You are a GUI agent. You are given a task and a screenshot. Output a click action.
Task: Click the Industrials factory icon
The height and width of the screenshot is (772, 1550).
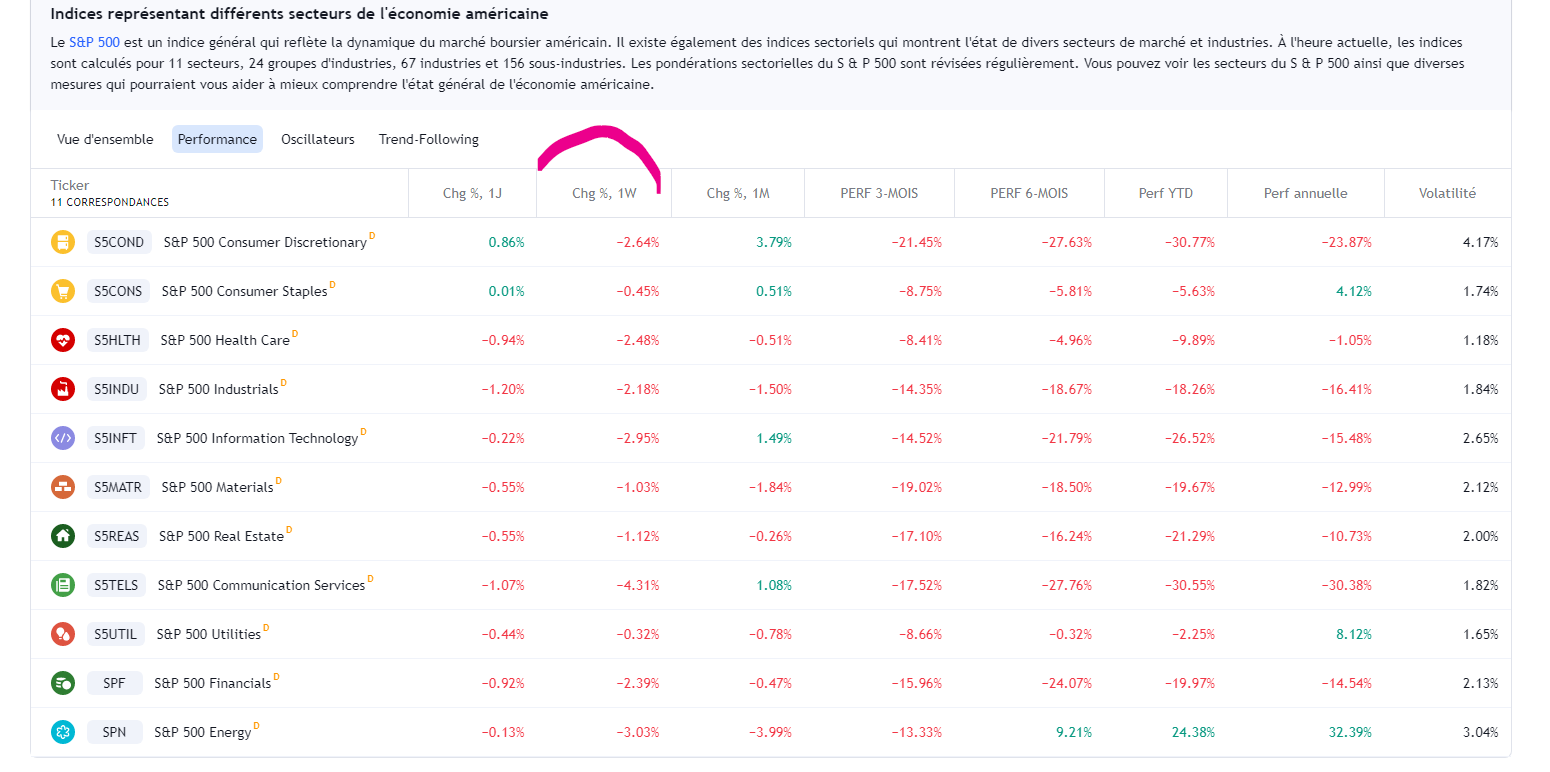click(x=63, y=389)
